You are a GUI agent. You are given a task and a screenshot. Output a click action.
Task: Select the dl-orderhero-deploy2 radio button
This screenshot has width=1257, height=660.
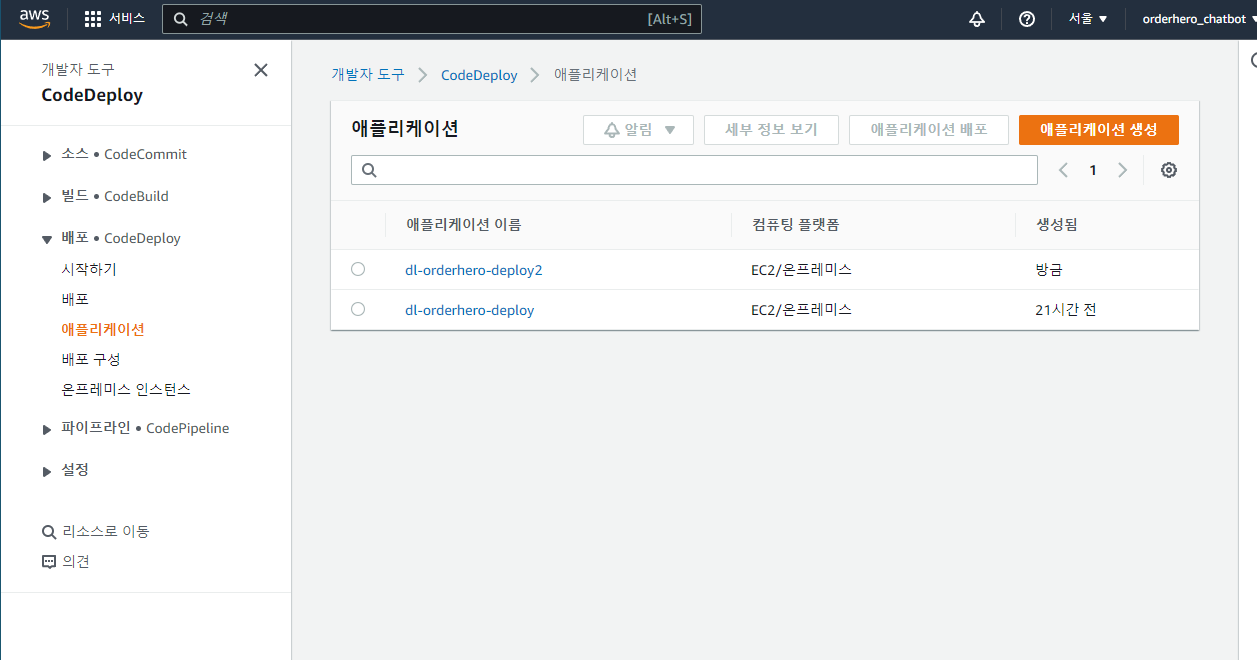tap(358, 269)
